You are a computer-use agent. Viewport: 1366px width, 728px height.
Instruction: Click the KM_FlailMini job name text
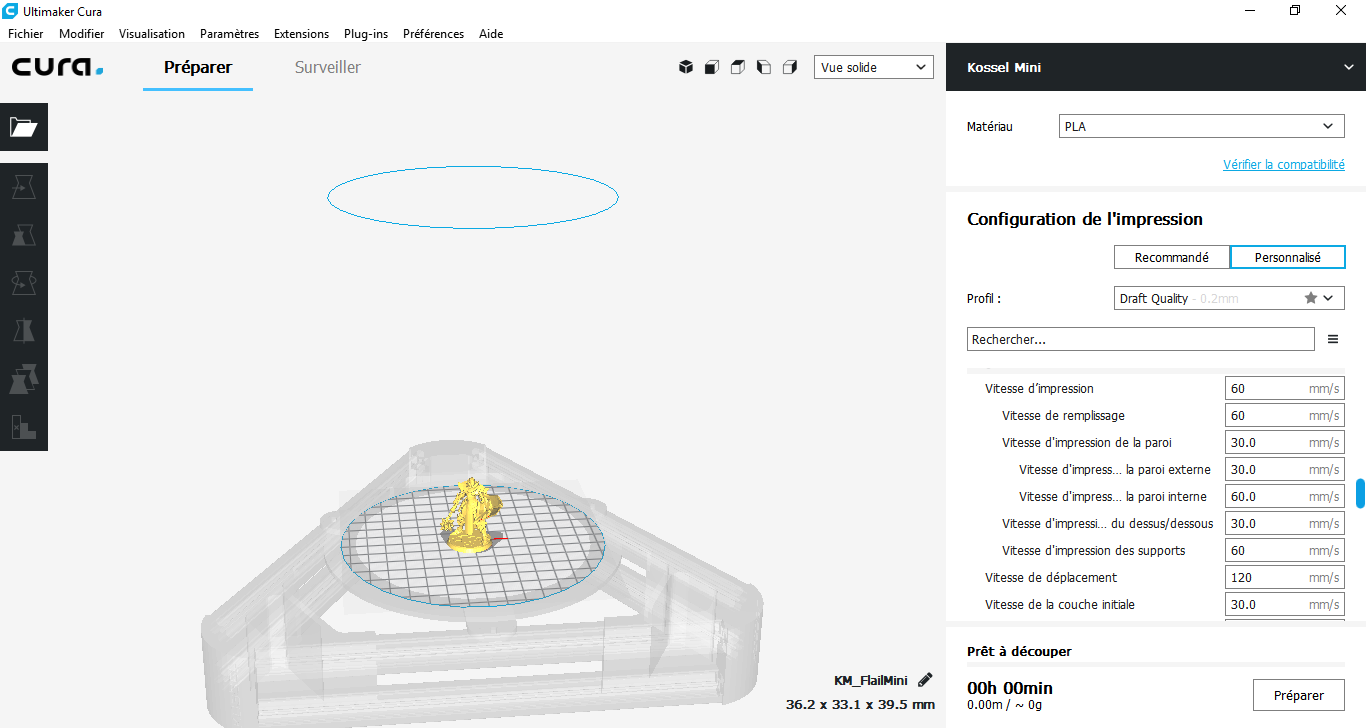point(871,680)
